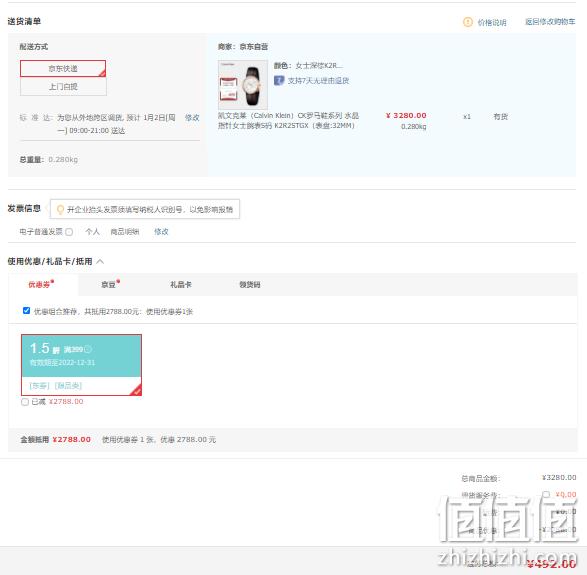Switch to the 礼品卡 tab
This screenshot has width=587, height=575.
click(x=181, y=285)
